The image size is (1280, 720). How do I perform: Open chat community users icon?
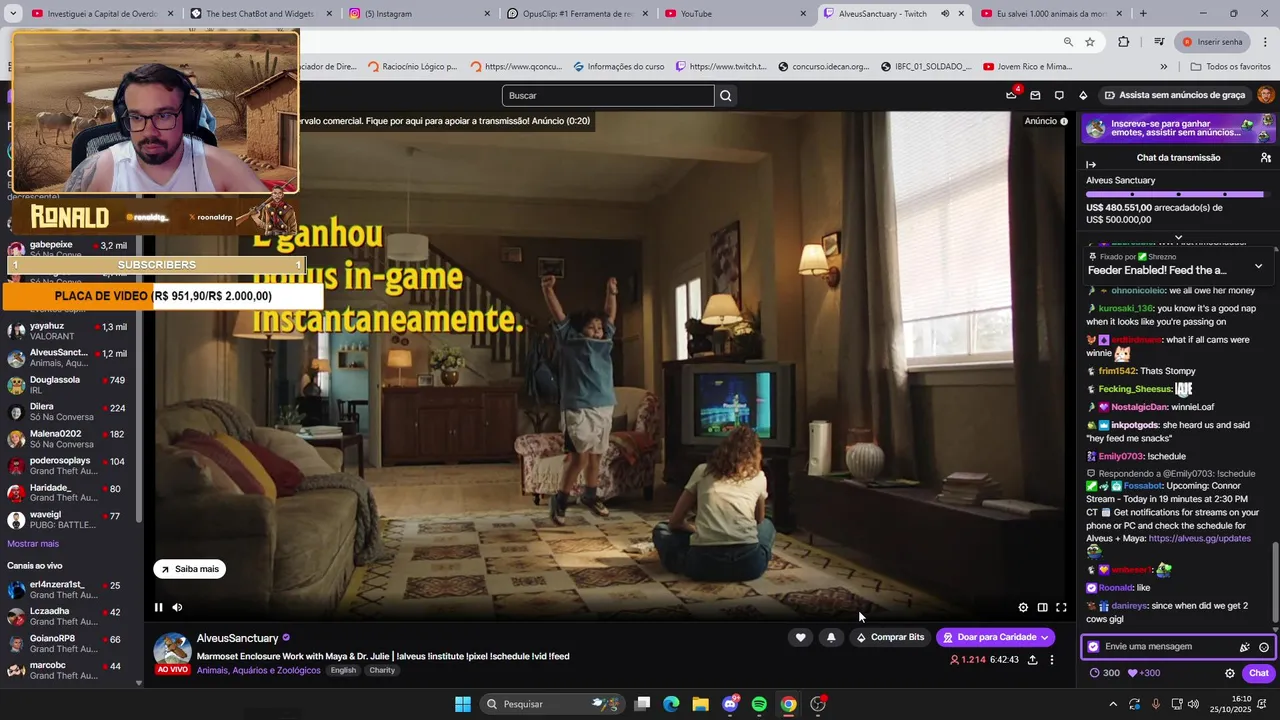coord(1266,158)
